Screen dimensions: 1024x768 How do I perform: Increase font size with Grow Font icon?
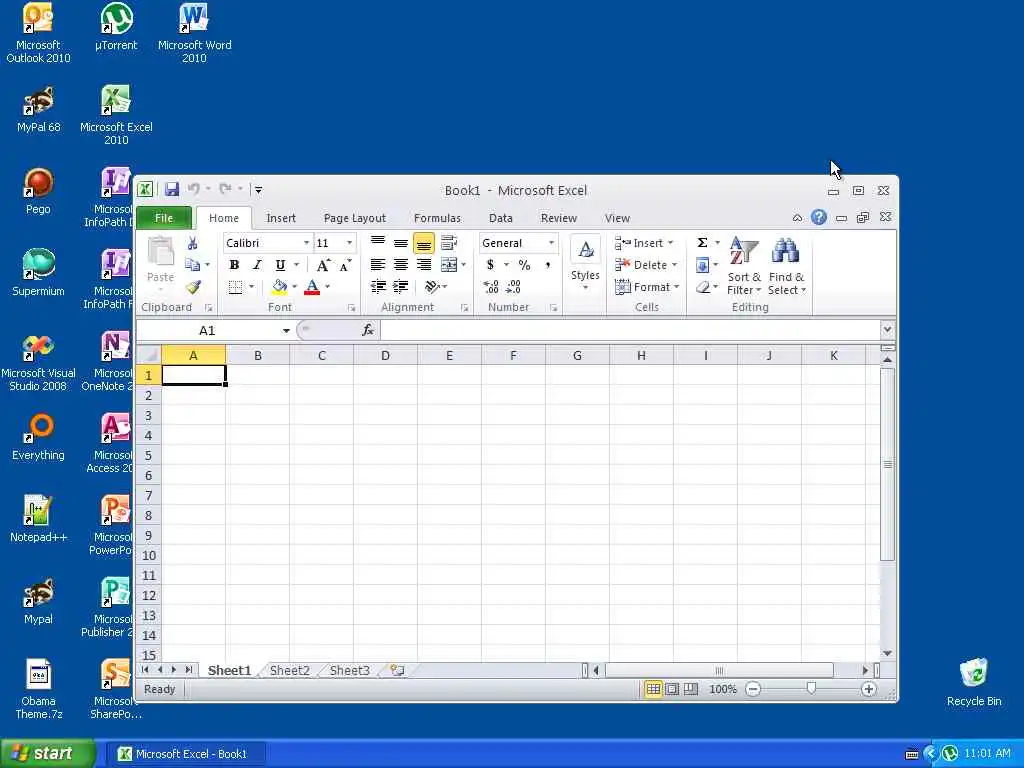(x=323, y=265)
